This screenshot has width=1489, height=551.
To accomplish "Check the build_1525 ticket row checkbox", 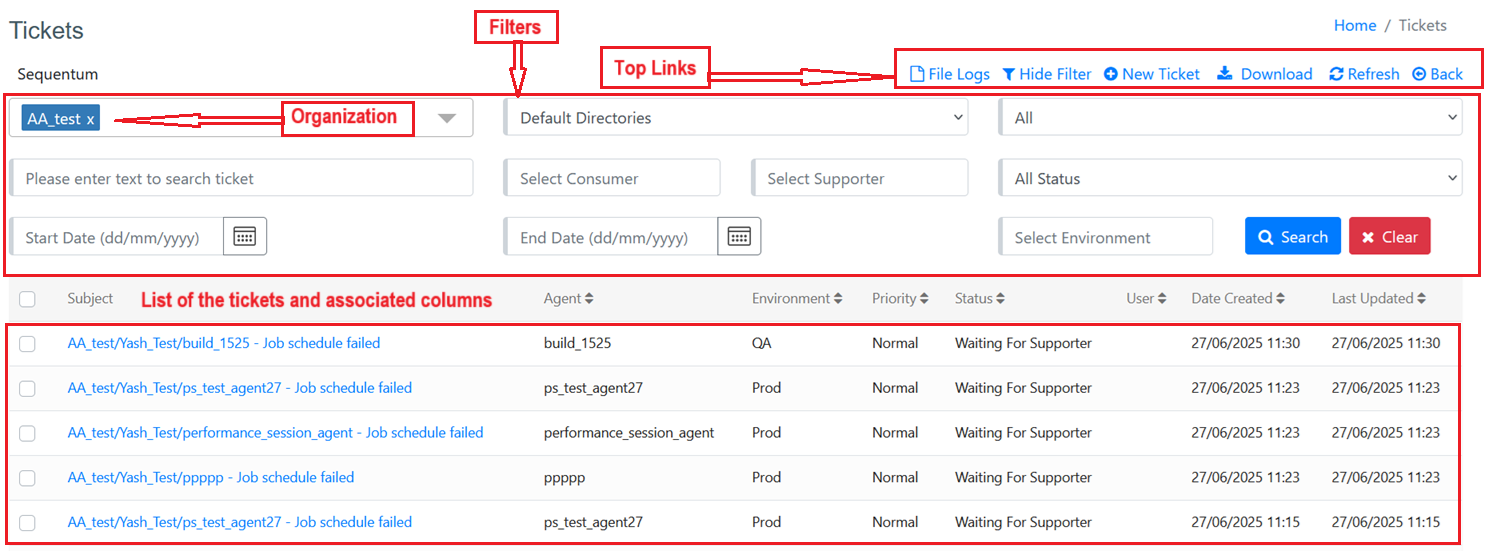I will (x=27, y=344).
